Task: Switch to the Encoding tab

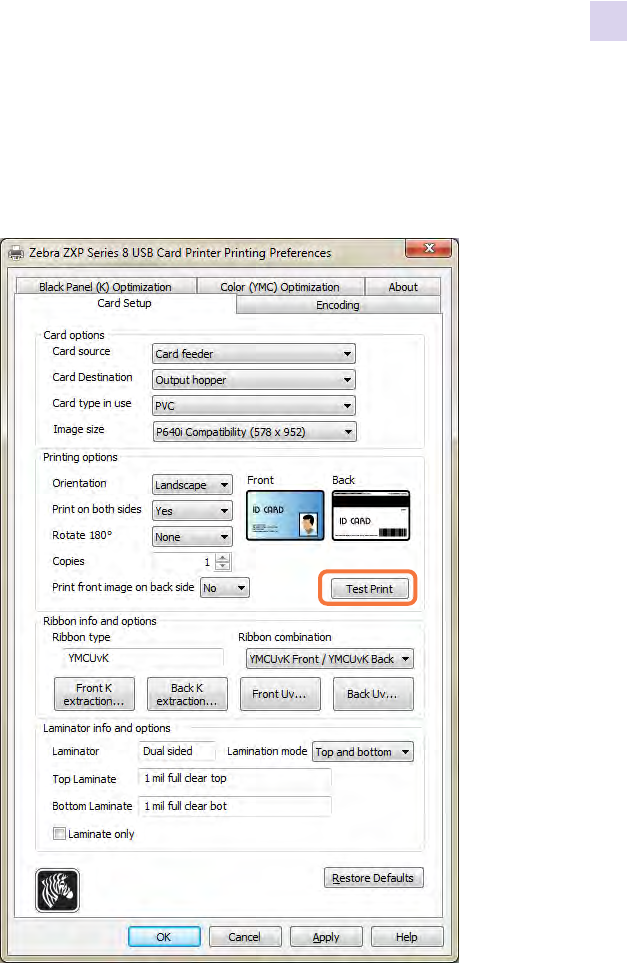Action: (338, 305)
